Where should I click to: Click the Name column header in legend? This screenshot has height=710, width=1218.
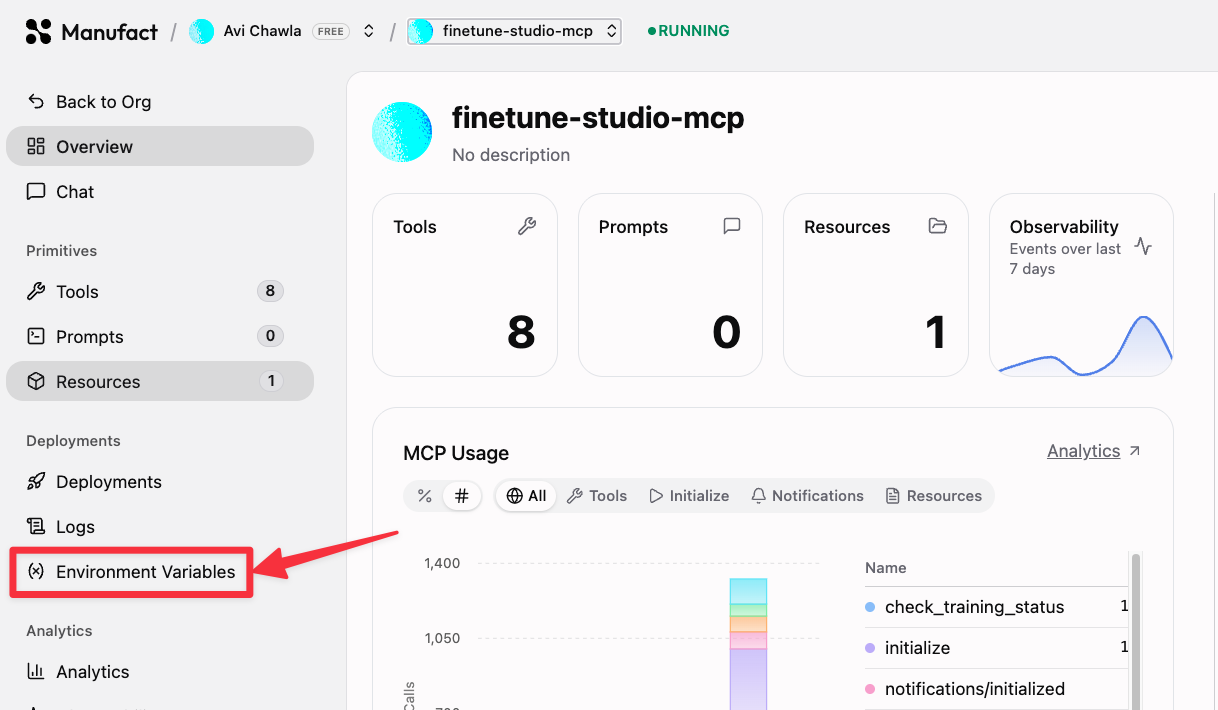coord(886,568)
